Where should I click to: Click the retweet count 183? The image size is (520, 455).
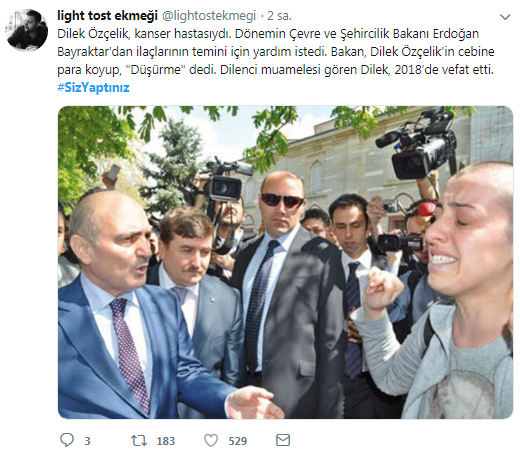[166, 441]
